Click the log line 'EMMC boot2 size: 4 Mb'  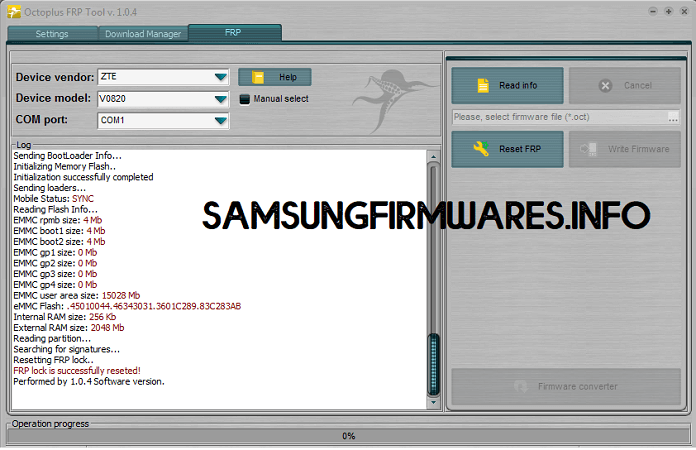pyautogui.click(x=59, y=242)
